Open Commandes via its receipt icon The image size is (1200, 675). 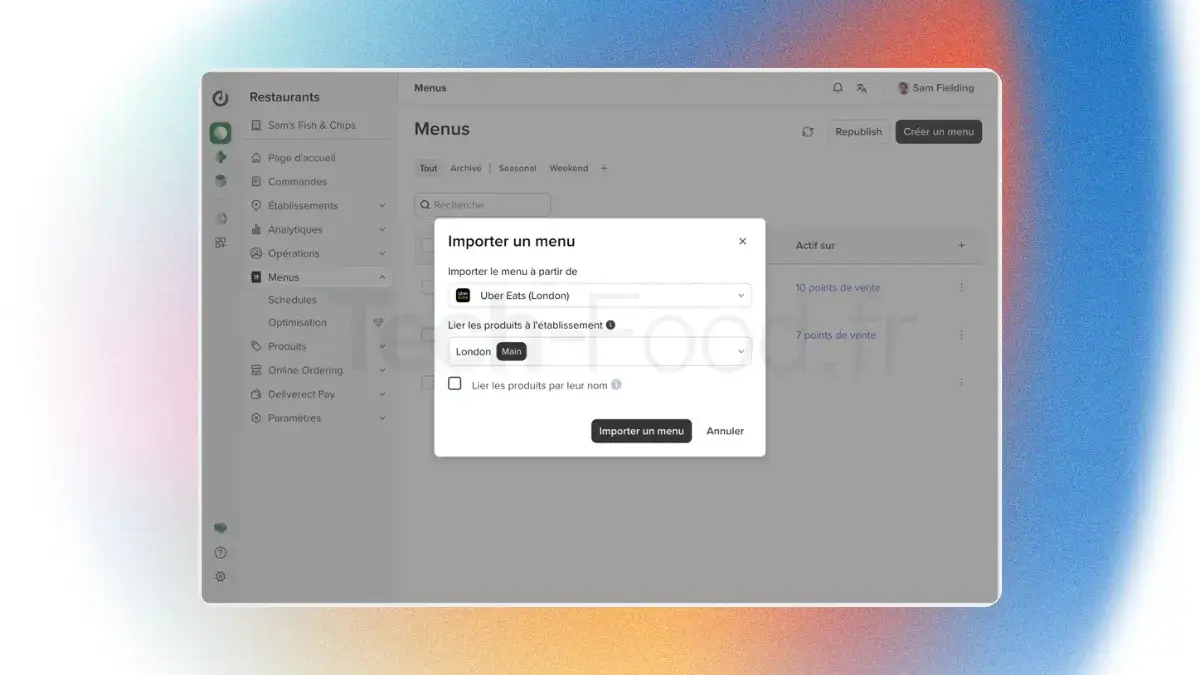[256, 182]
